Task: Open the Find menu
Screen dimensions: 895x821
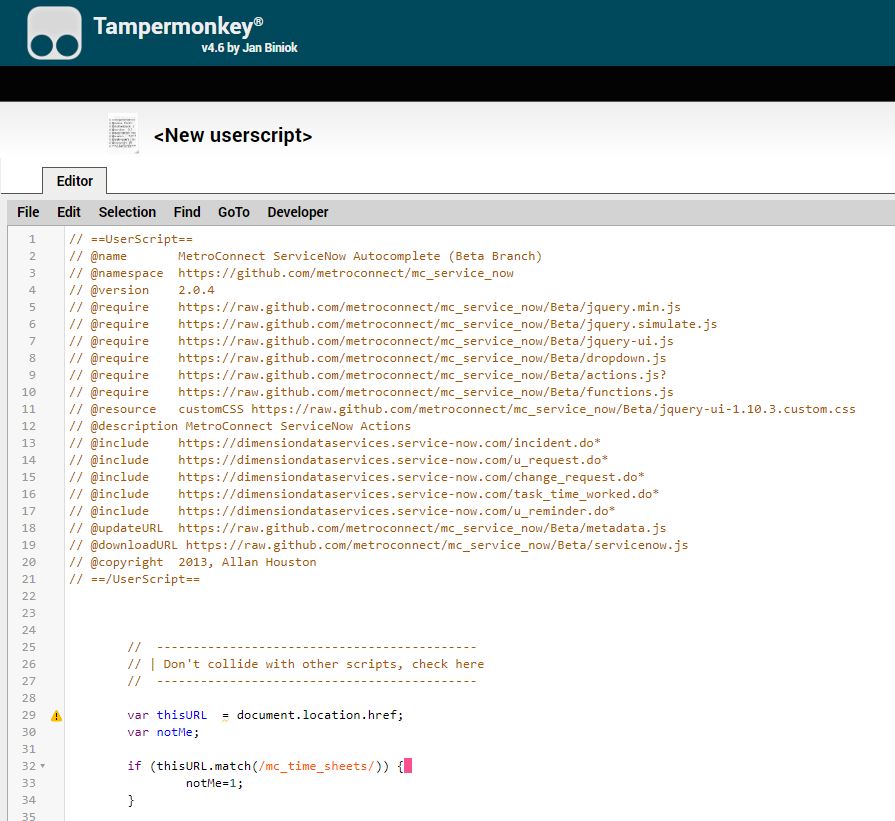Action: pyautogui.click(x=187, y=212)
